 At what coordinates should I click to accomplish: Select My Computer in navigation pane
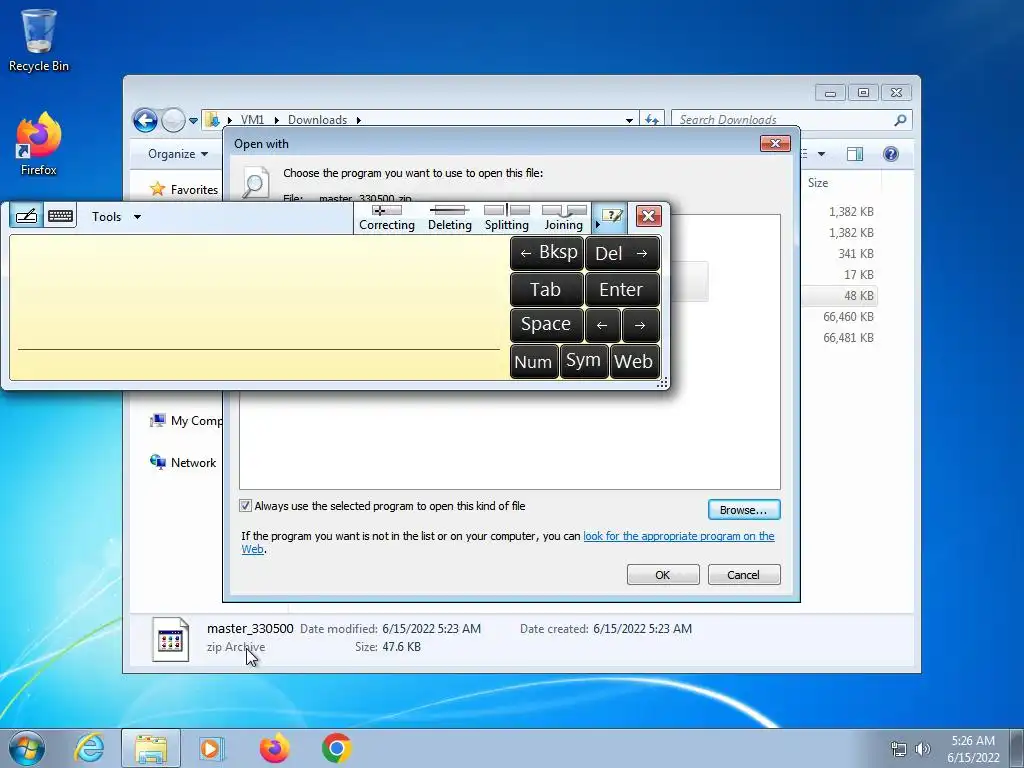tap(187, 421)
